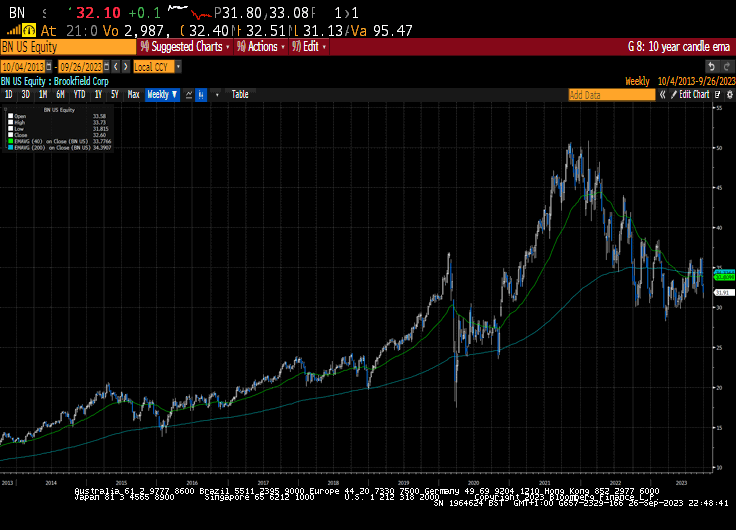Click the signal strength bars icon
The image size is (736, 530).
click(14, 31)
